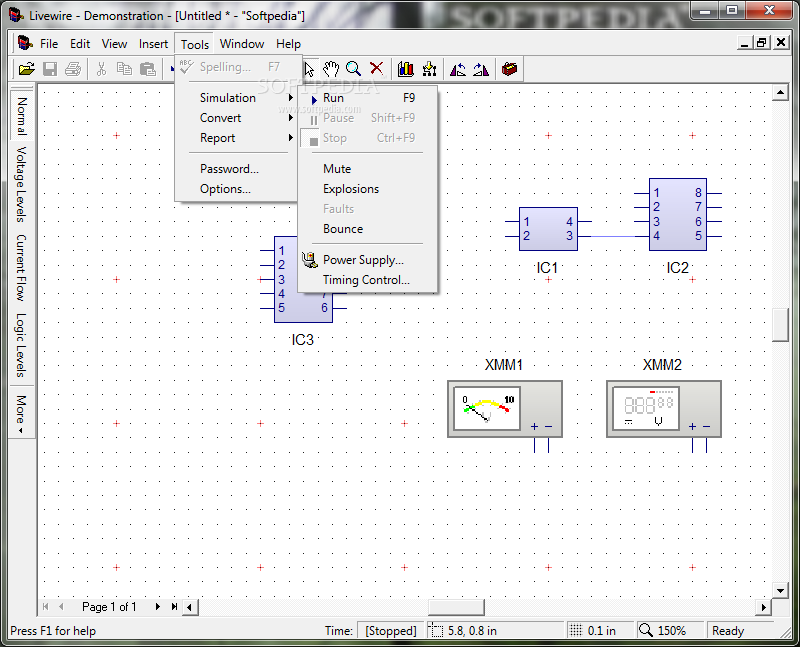Run the simulation from submenu

tap(367, 98)
